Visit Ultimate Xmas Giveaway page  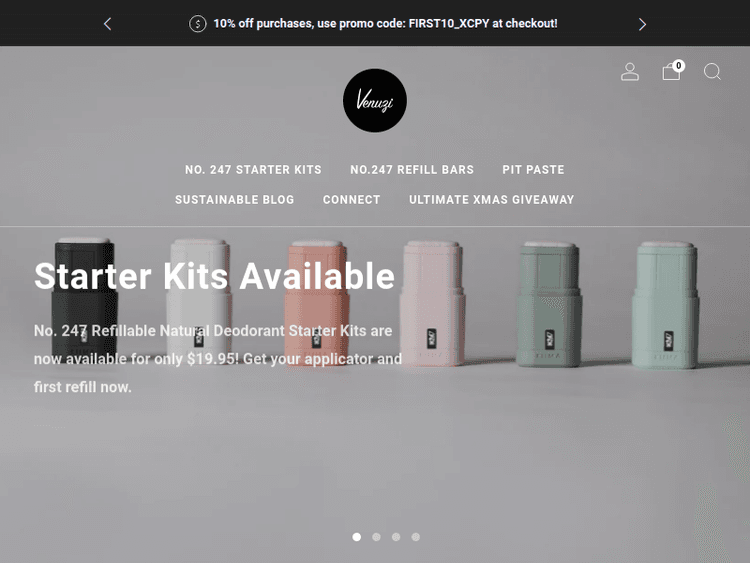pos(491,199)
